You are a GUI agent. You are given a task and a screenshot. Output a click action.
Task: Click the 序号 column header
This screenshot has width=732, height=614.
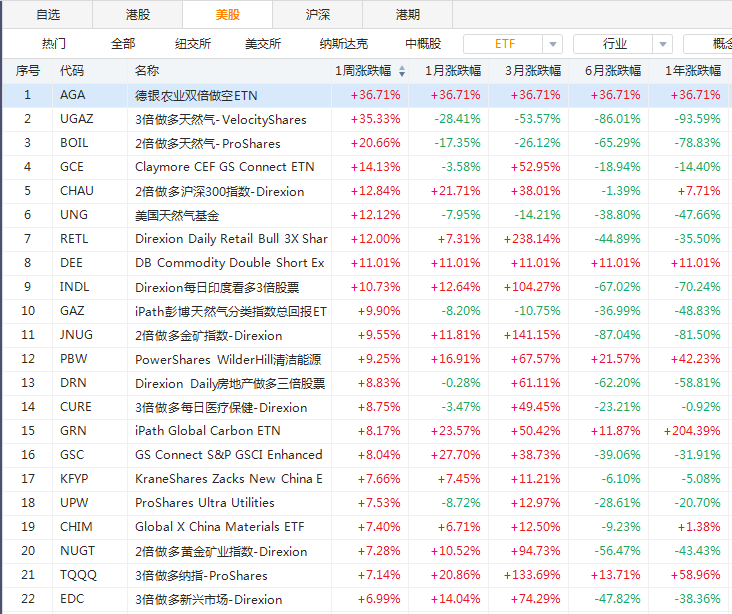(28, 71)
